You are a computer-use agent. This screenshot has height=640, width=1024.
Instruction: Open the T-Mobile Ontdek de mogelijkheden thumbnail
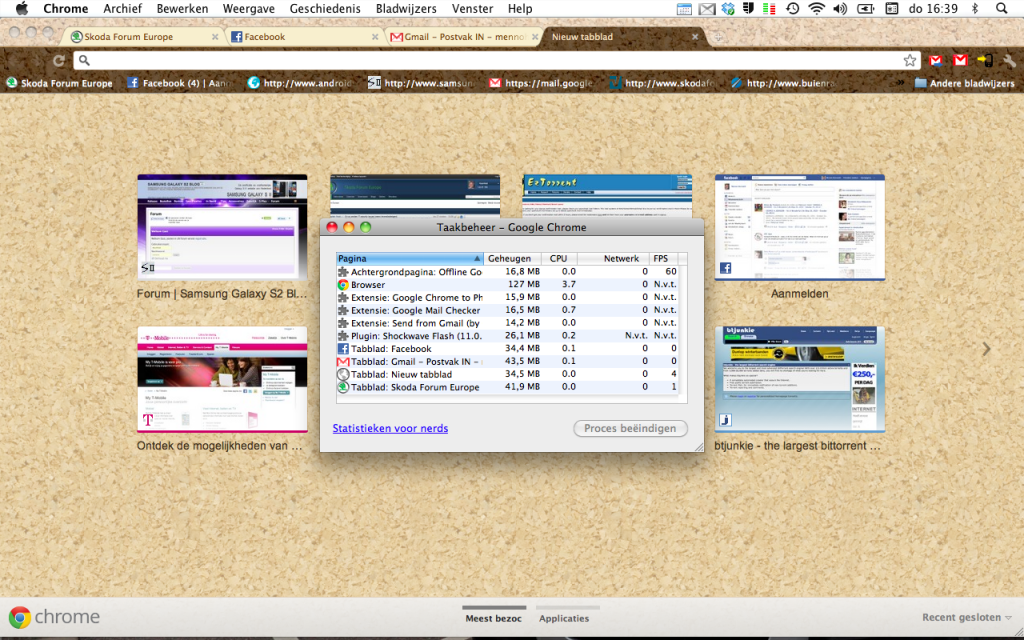222,379
